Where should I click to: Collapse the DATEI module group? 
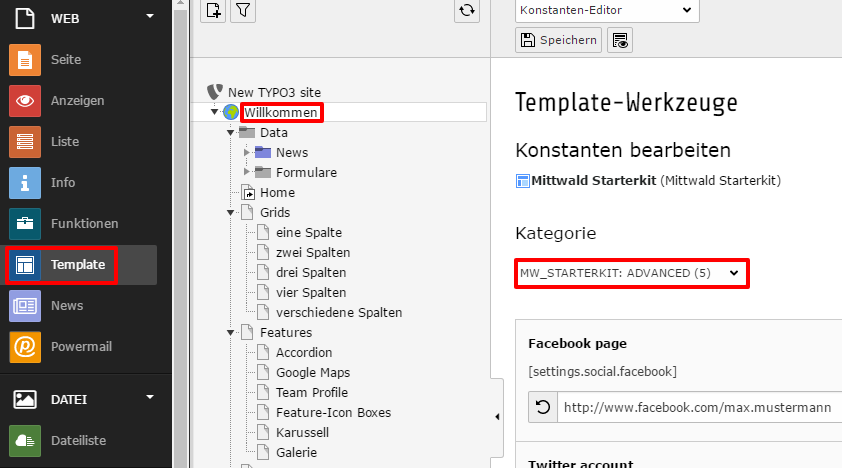150,397
